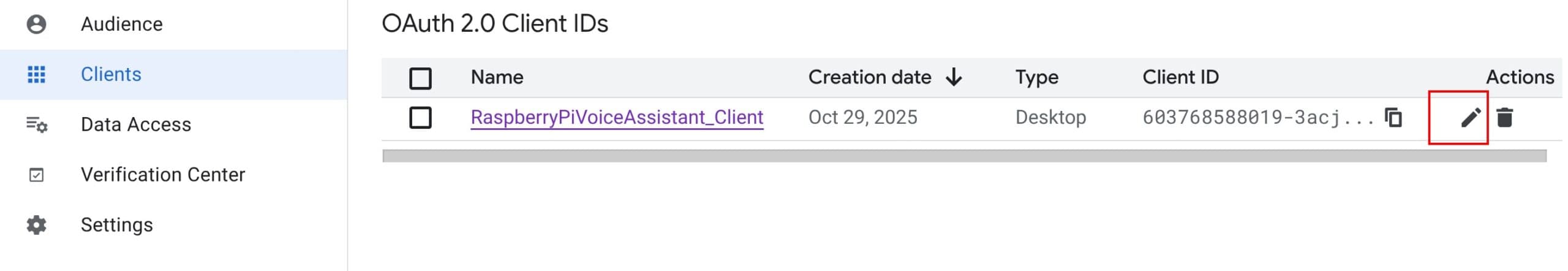
Task: Click the Audience person icon in sidebar
Action: point(36,25)
